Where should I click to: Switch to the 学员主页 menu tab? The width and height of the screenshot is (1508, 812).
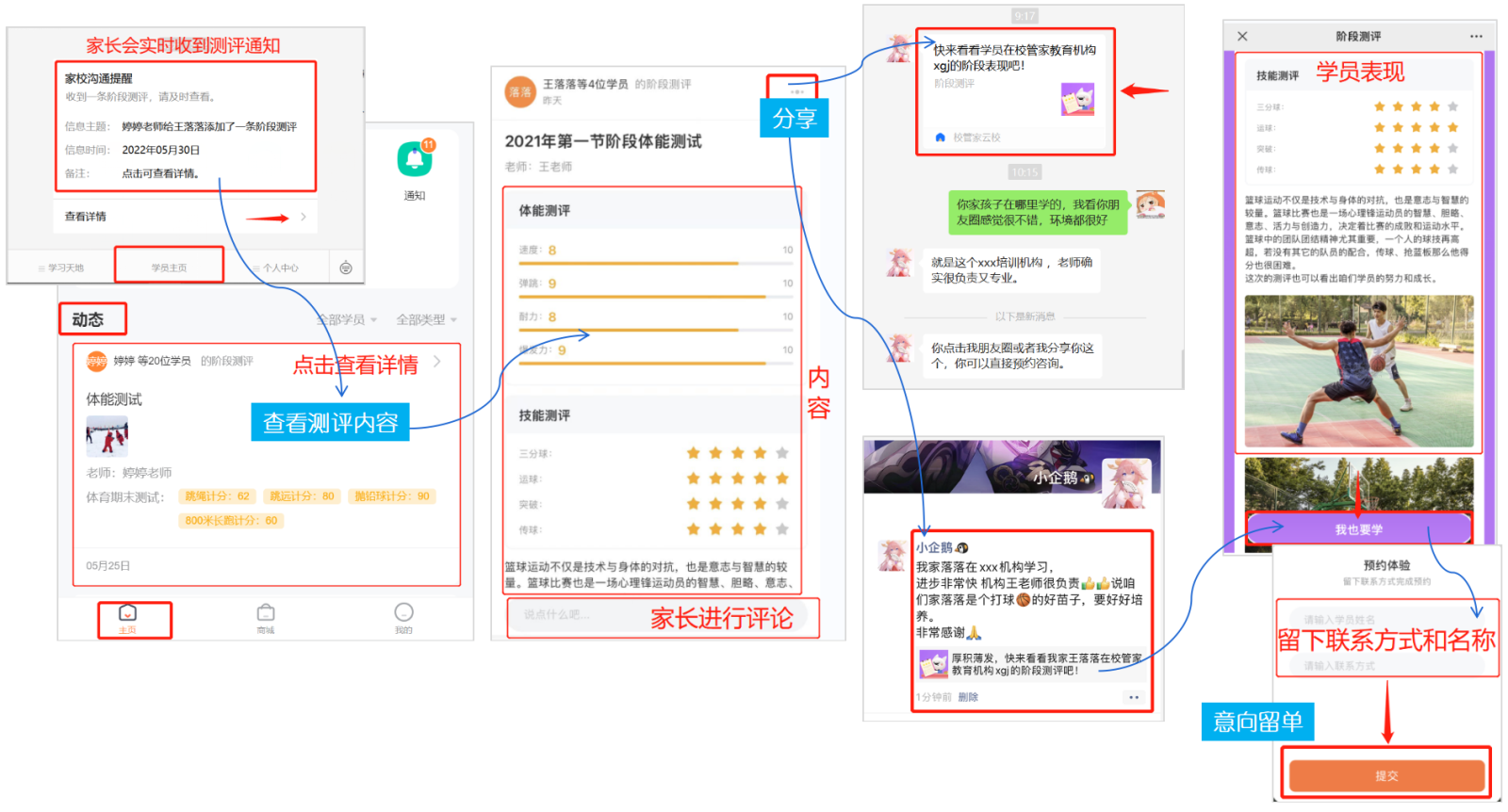[169, 268]
